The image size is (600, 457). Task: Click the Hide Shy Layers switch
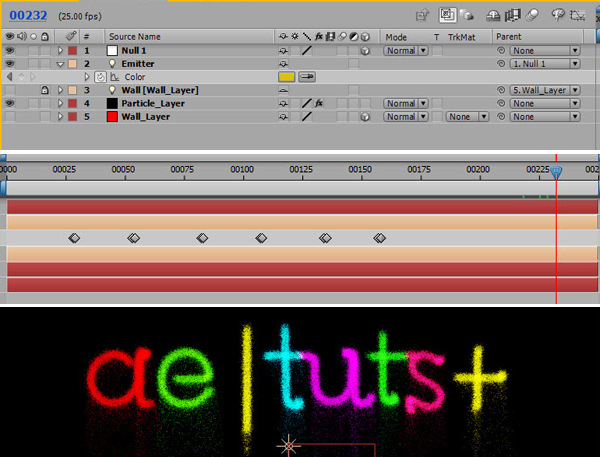point(493,16)
